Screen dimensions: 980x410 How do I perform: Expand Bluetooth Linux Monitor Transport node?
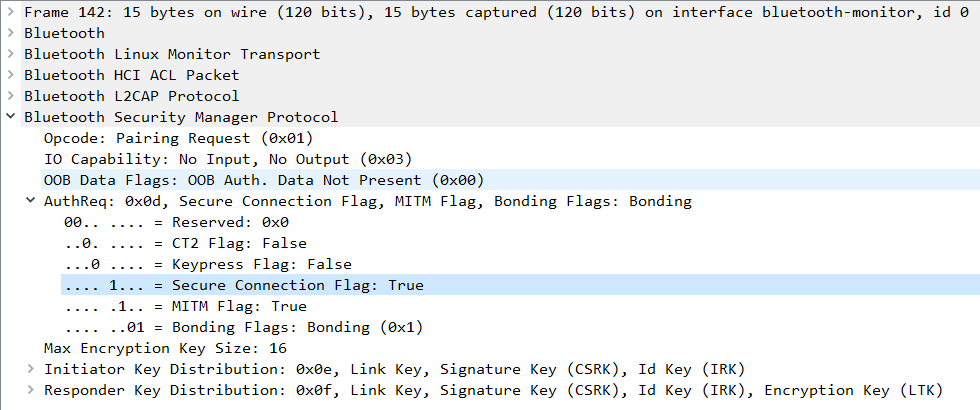pos(11,54)
